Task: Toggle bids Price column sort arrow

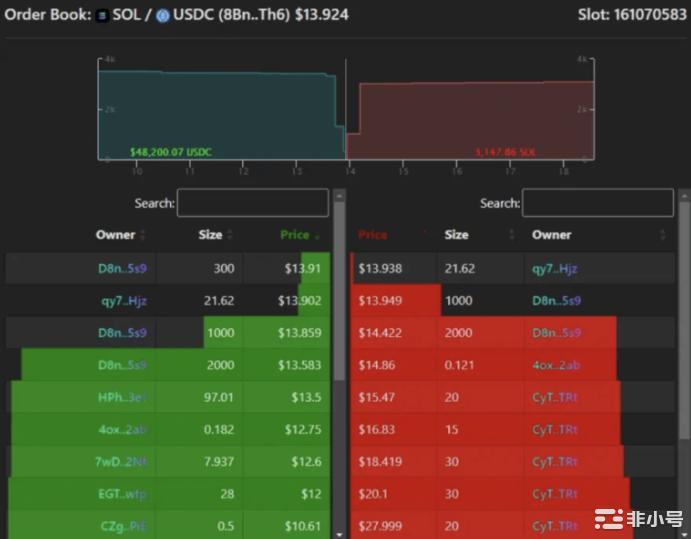Action: pyautogui.click(x=318, y=236)
